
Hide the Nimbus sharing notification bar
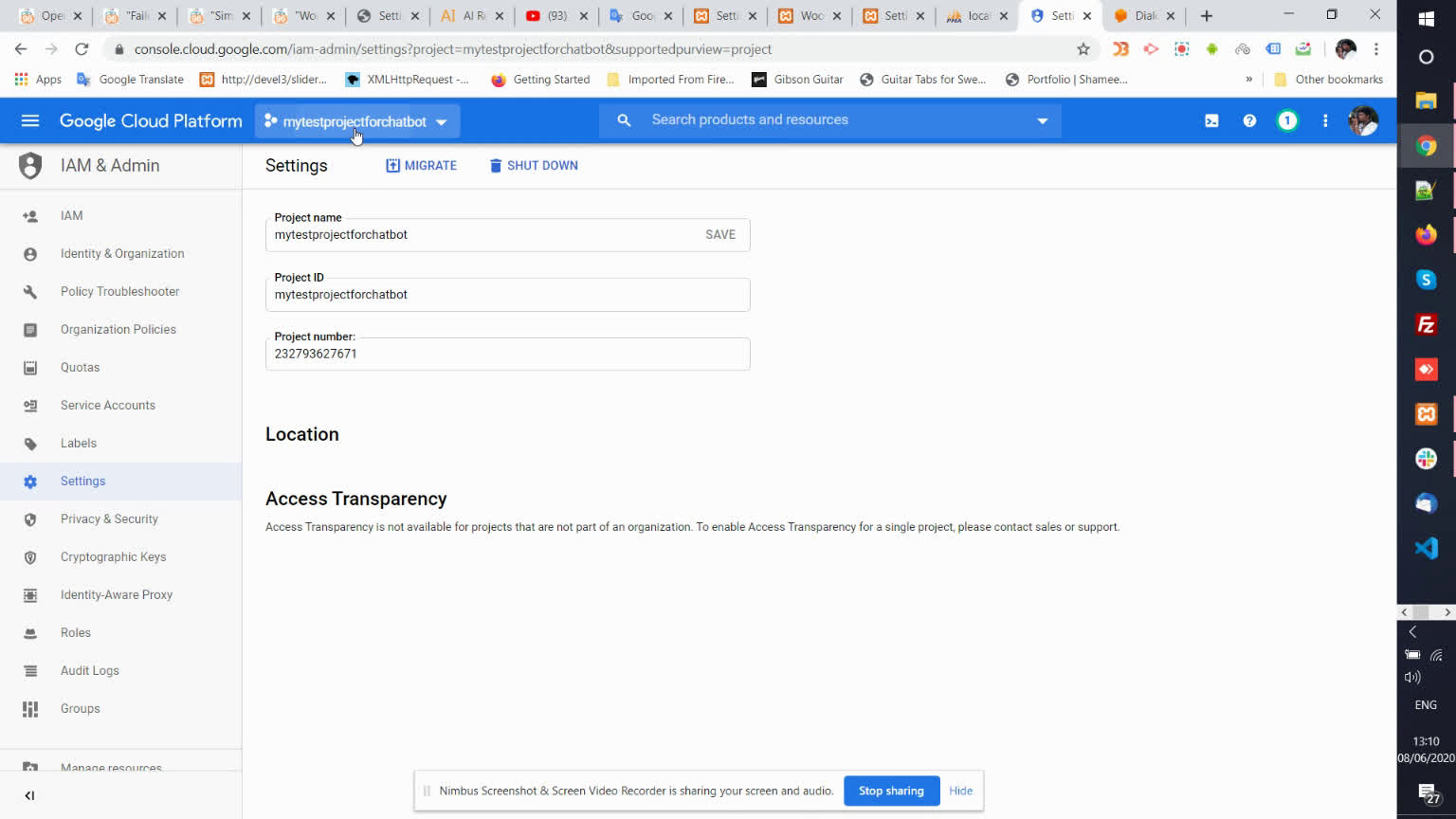click(960, 791)
